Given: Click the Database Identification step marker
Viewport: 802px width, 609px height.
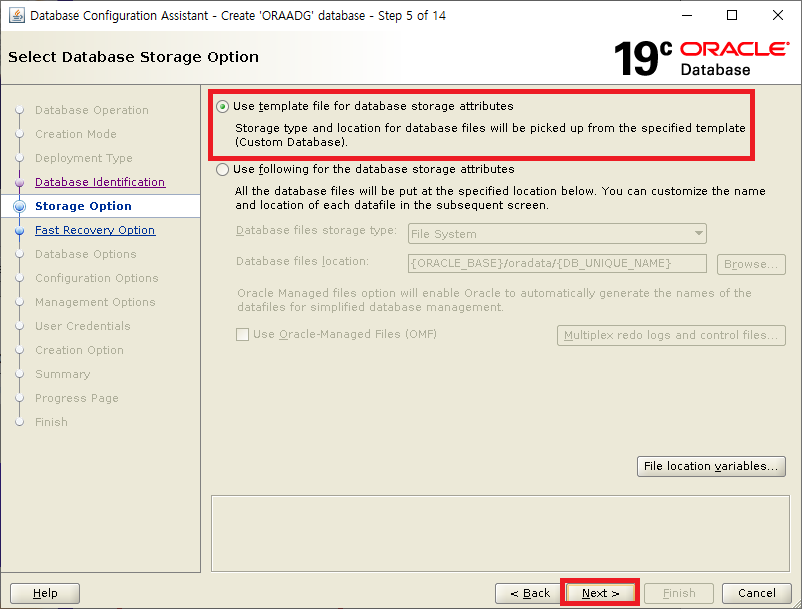Looking at the screenshot, I should coord(19,182).
